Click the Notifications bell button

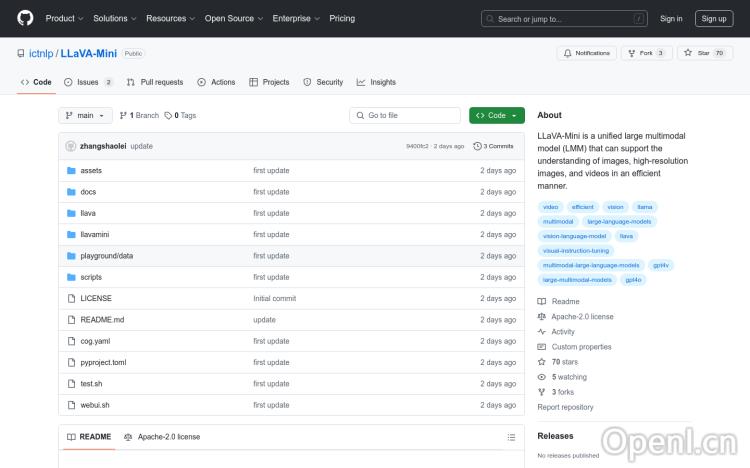click(587, 53)
